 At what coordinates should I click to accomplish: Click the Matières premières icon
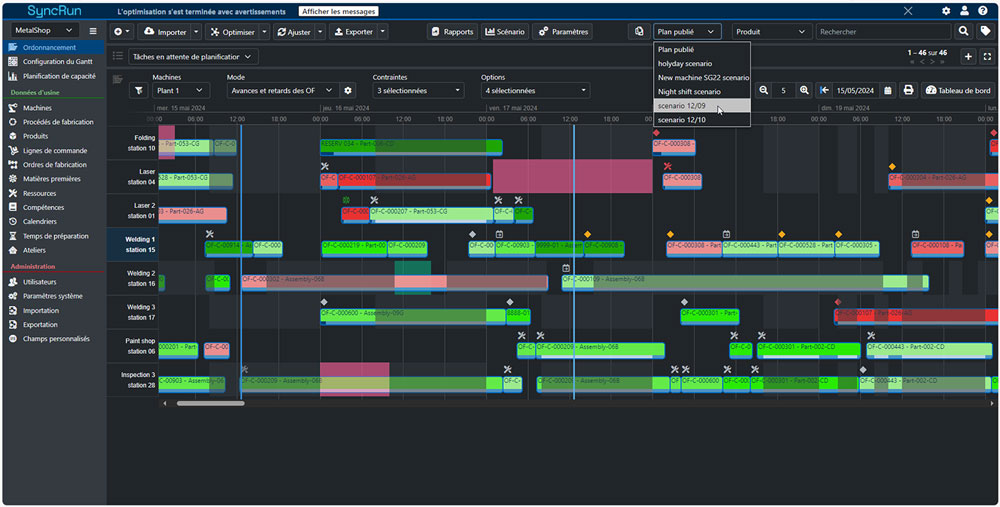click(13, 179)
